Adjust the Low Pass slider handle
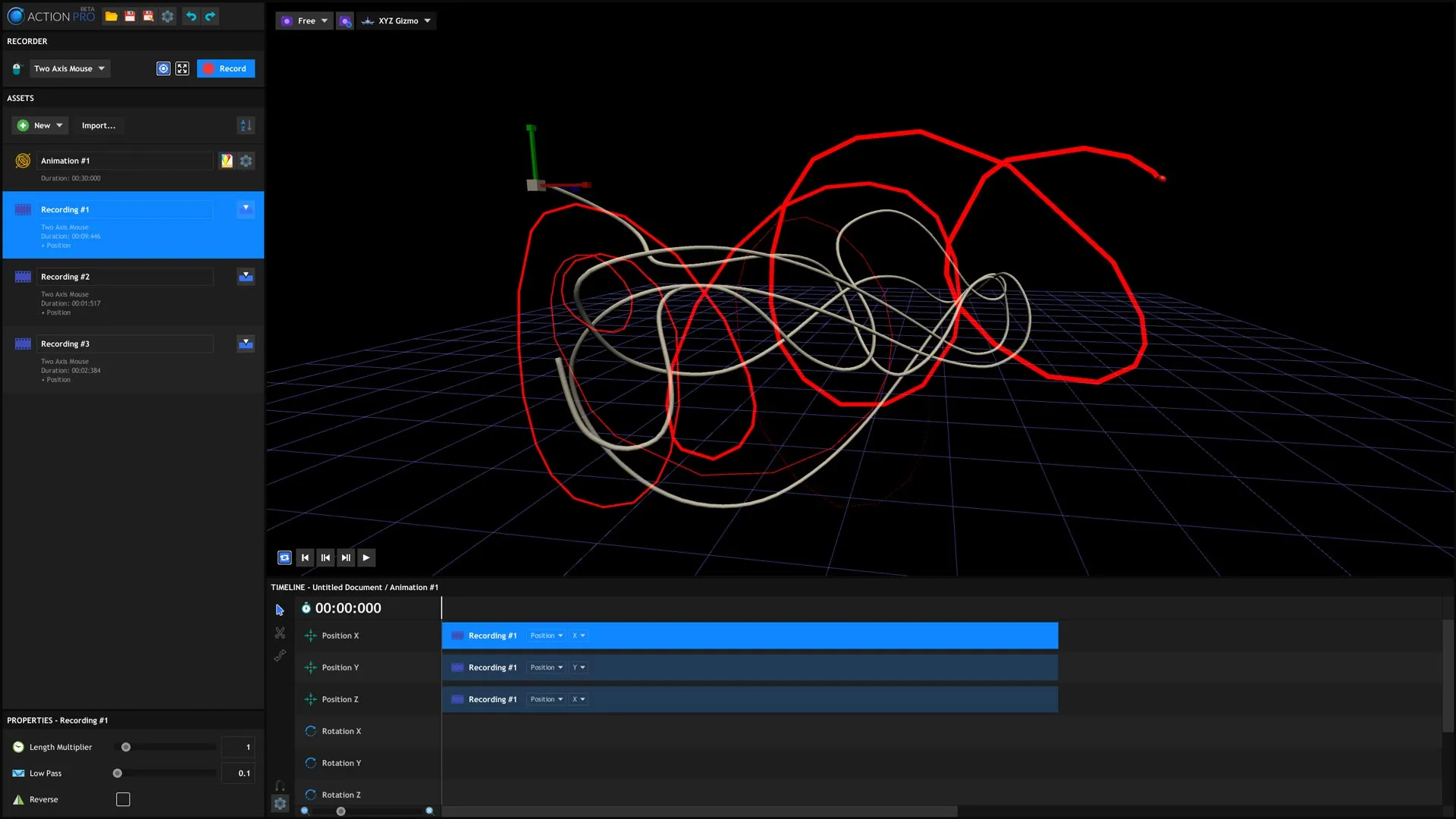 point(118,773)
